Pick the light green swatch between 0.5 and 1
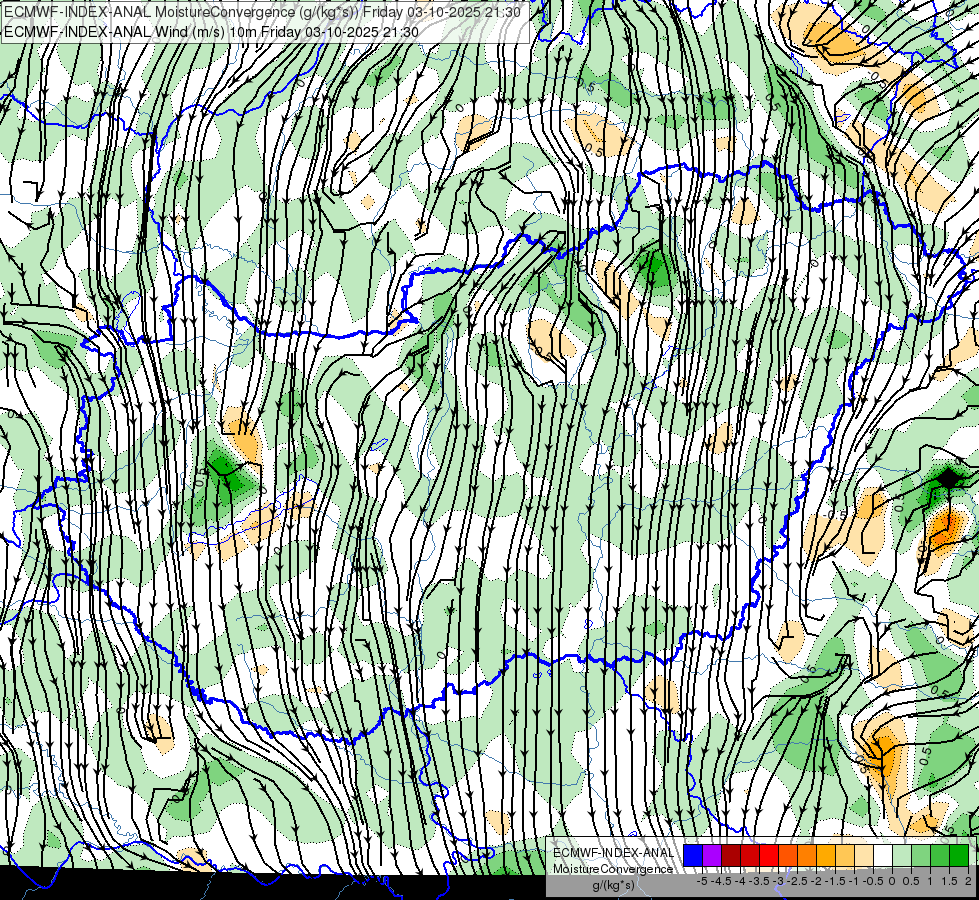Screen dimensions: 979x900 pyautogui.click(x=921, y=856)
